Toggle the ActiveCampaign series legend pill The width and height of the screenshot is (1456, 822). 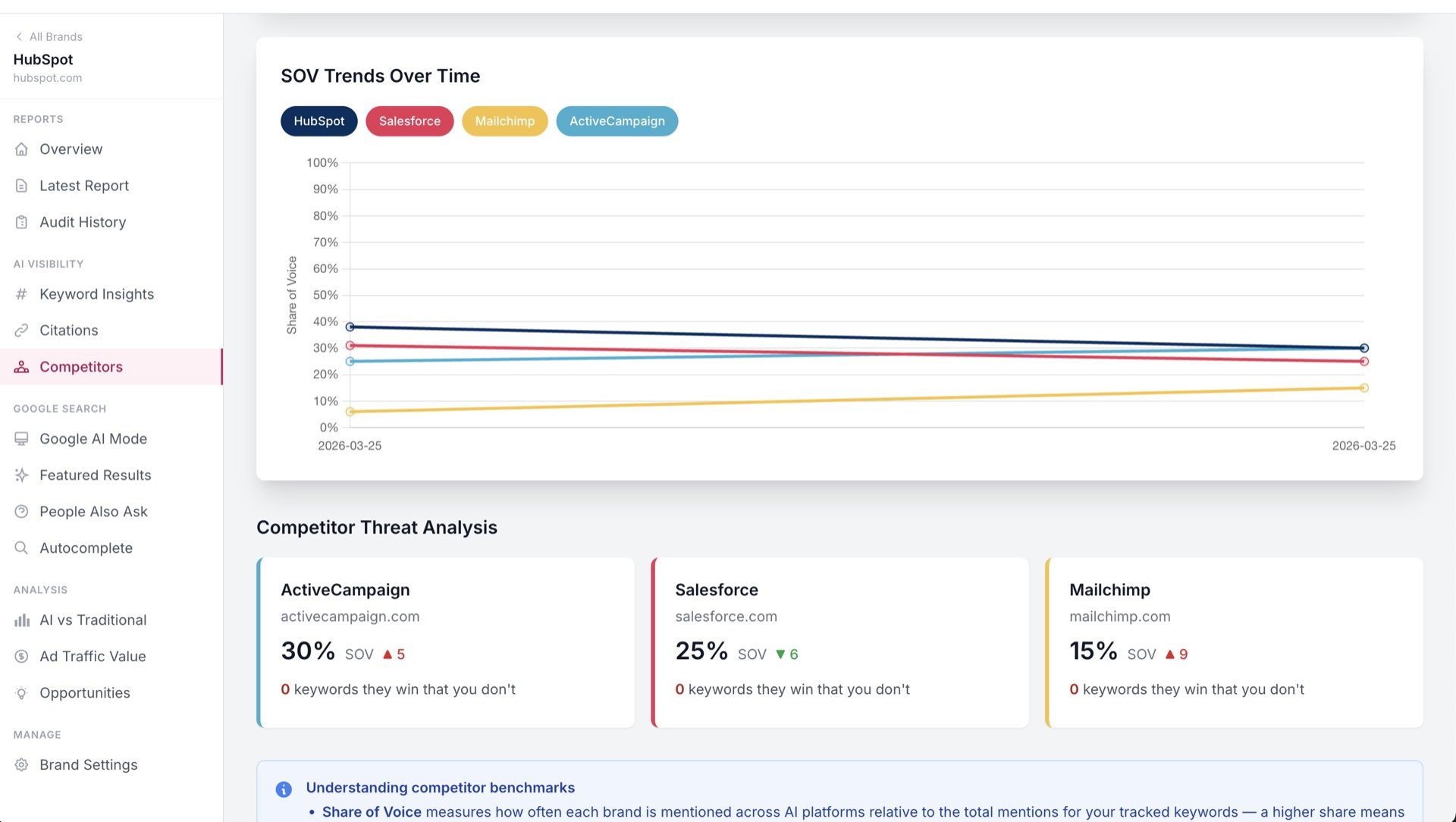tap(617, 121)
